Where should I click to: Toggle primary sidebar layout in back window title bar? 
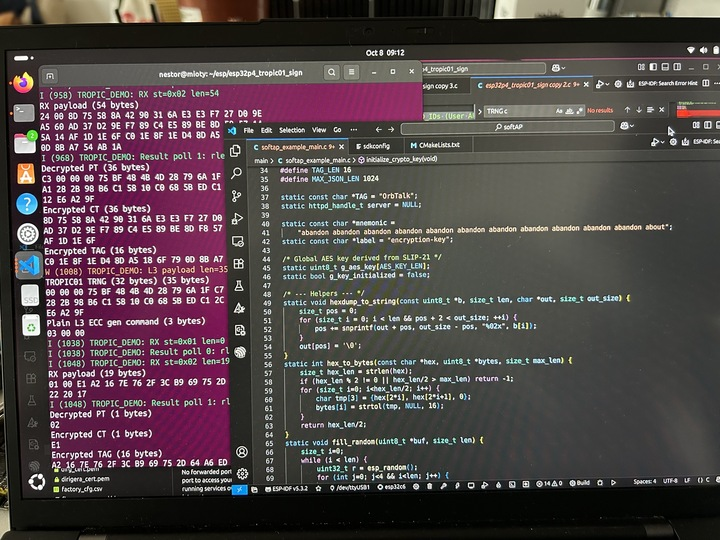[x=653, y=67]
